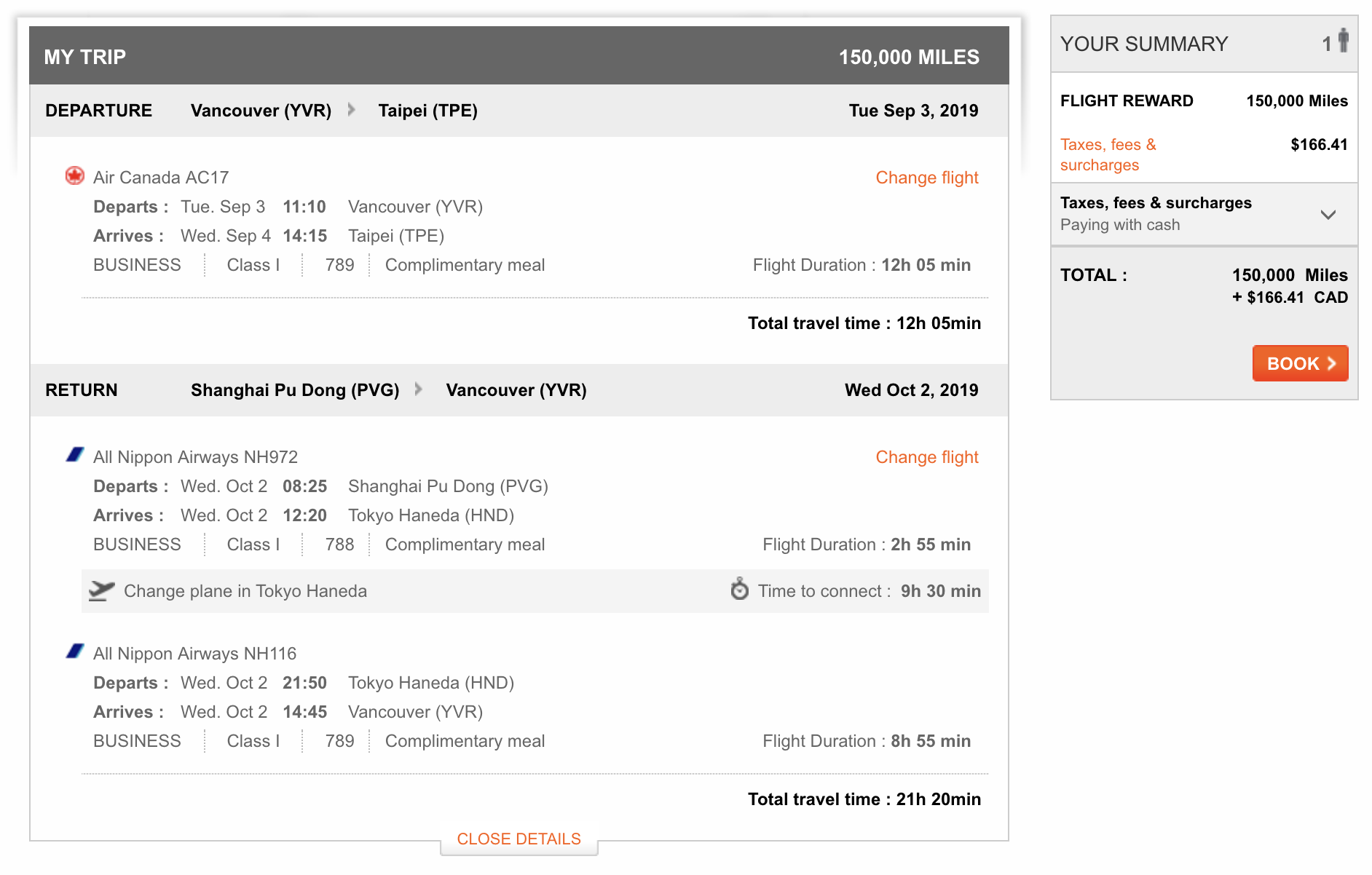Click the passenger icon in Your Summary
Screen dimensions: 1372x875
pyautogui.click(x=1343, y=41)
